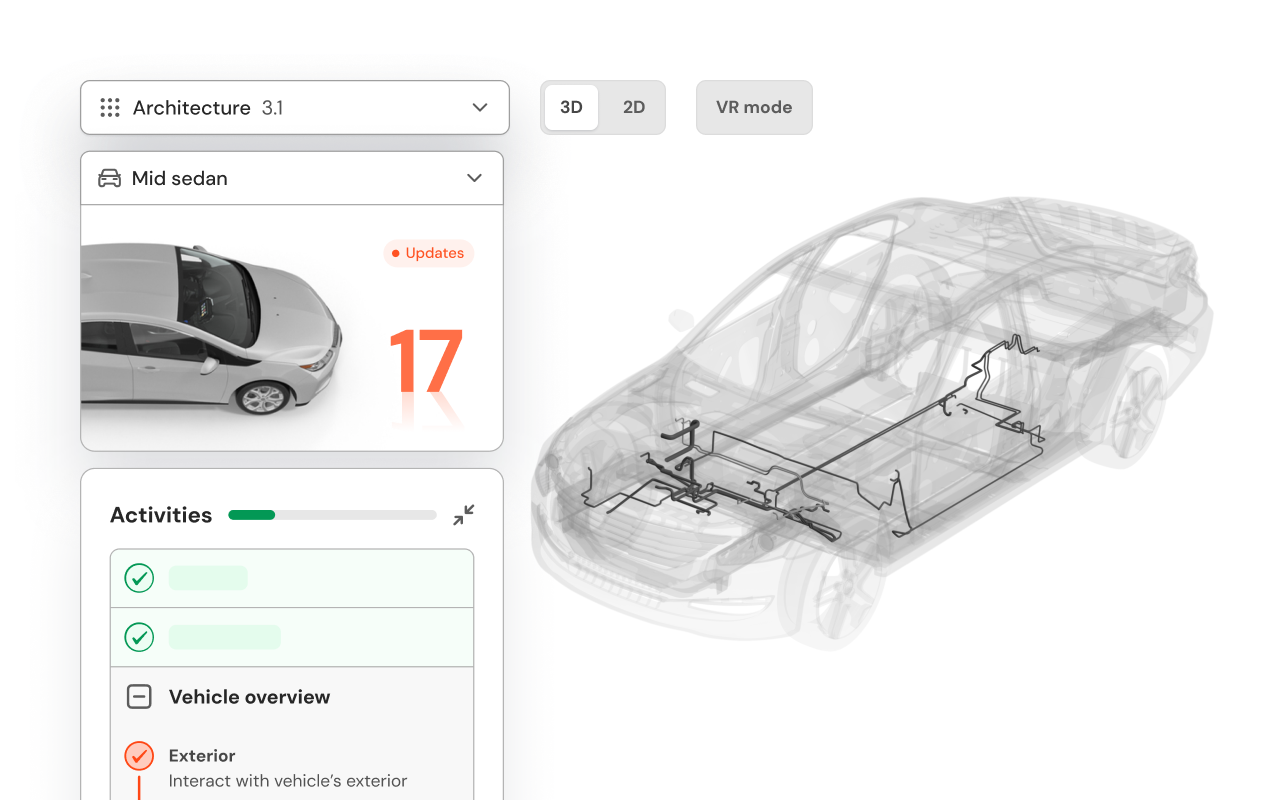Click the car icon beside Mid sedan
The image size is (1280, 800).
109,178
